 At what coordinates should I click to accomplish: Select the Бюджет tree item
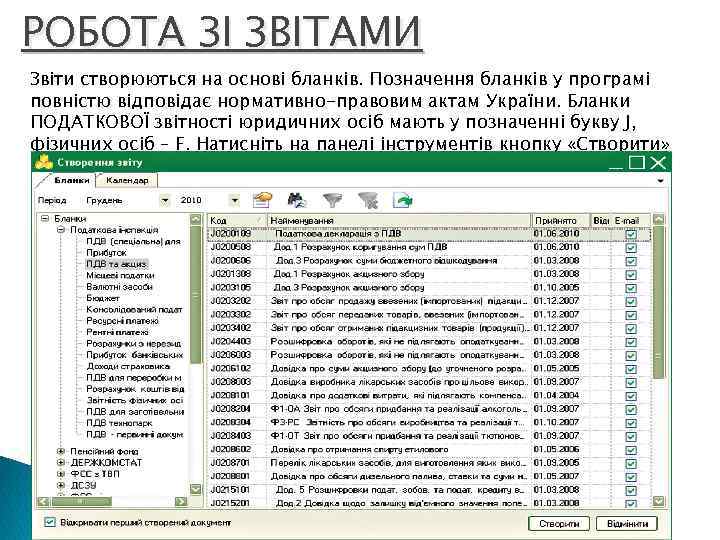tap(103, 298)
